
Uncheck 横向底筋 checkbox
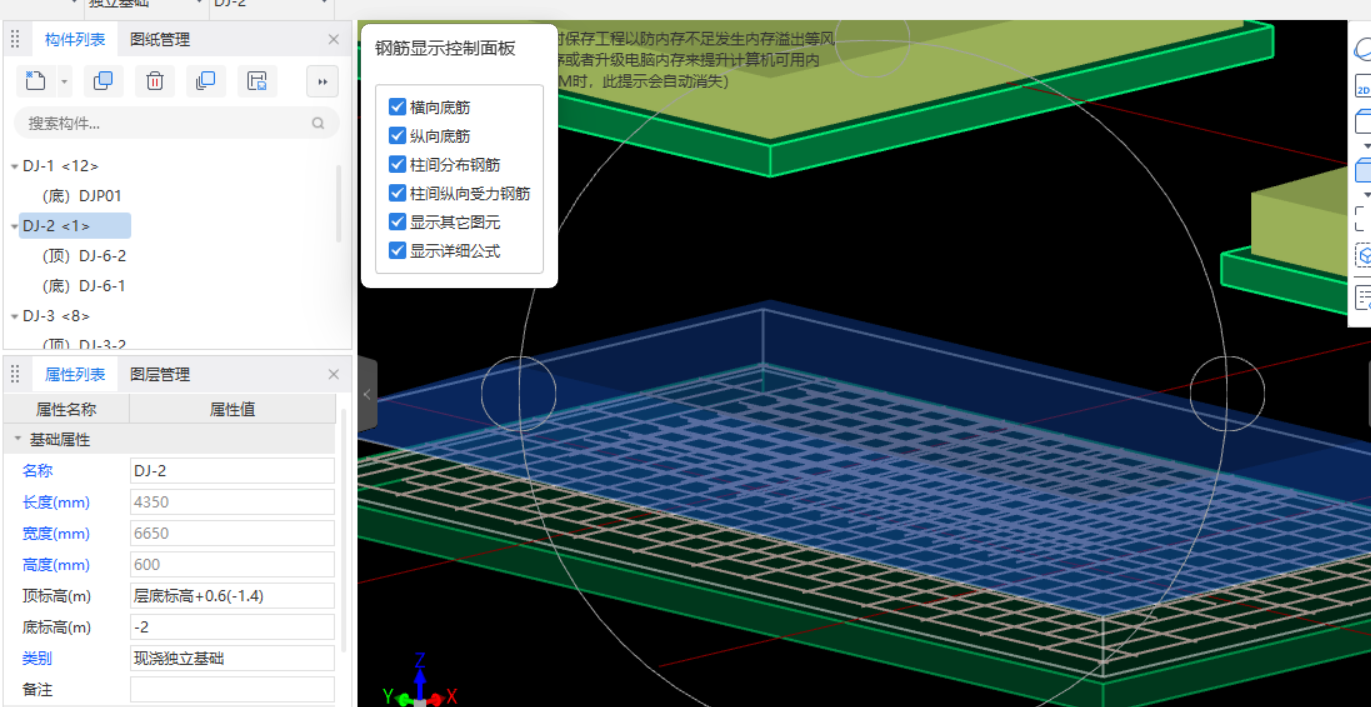tap(397, 107)
